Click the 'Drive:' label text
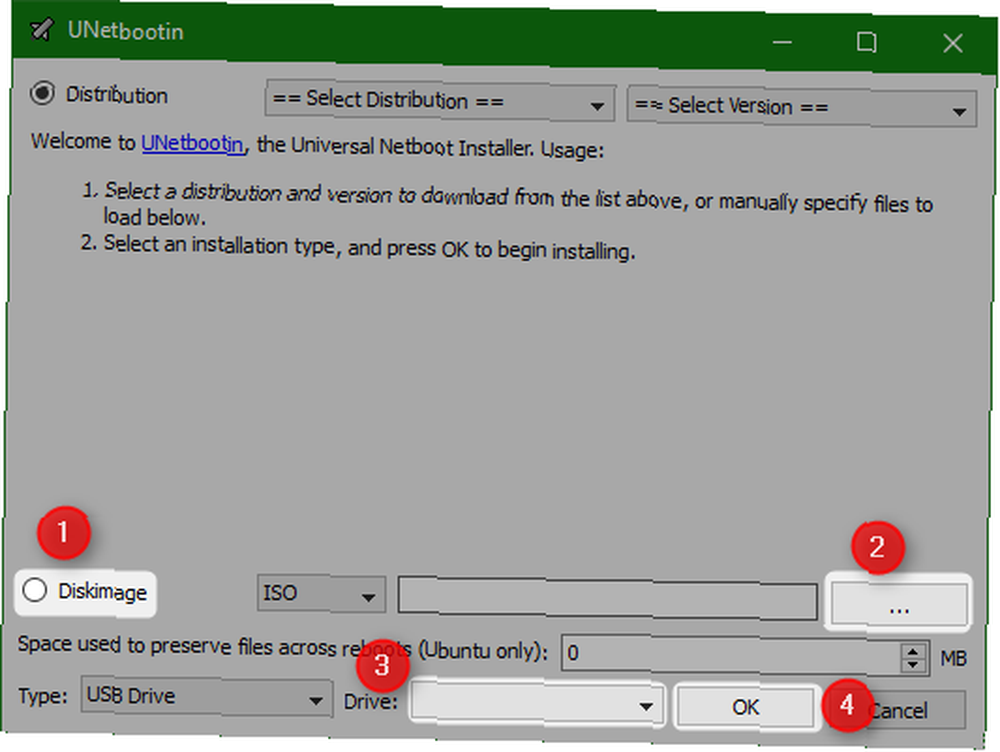 tap(371, 702)
